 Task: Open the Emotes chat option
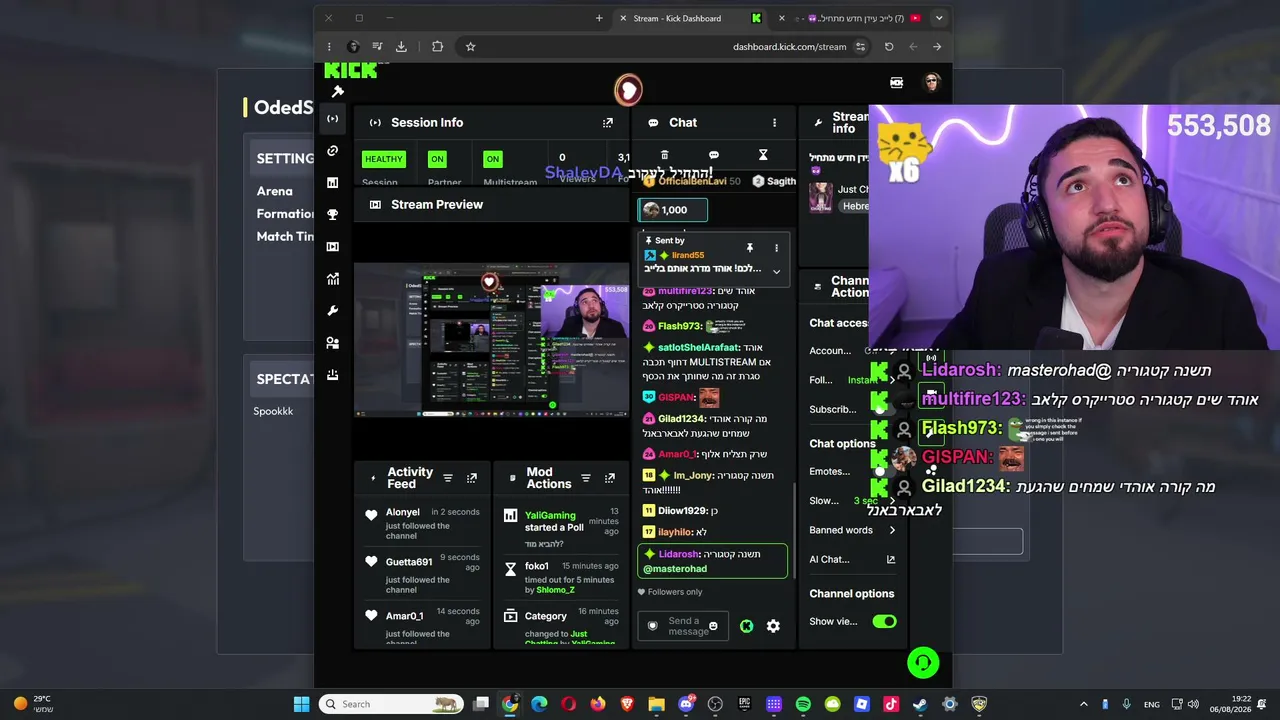tap(853, 471)
